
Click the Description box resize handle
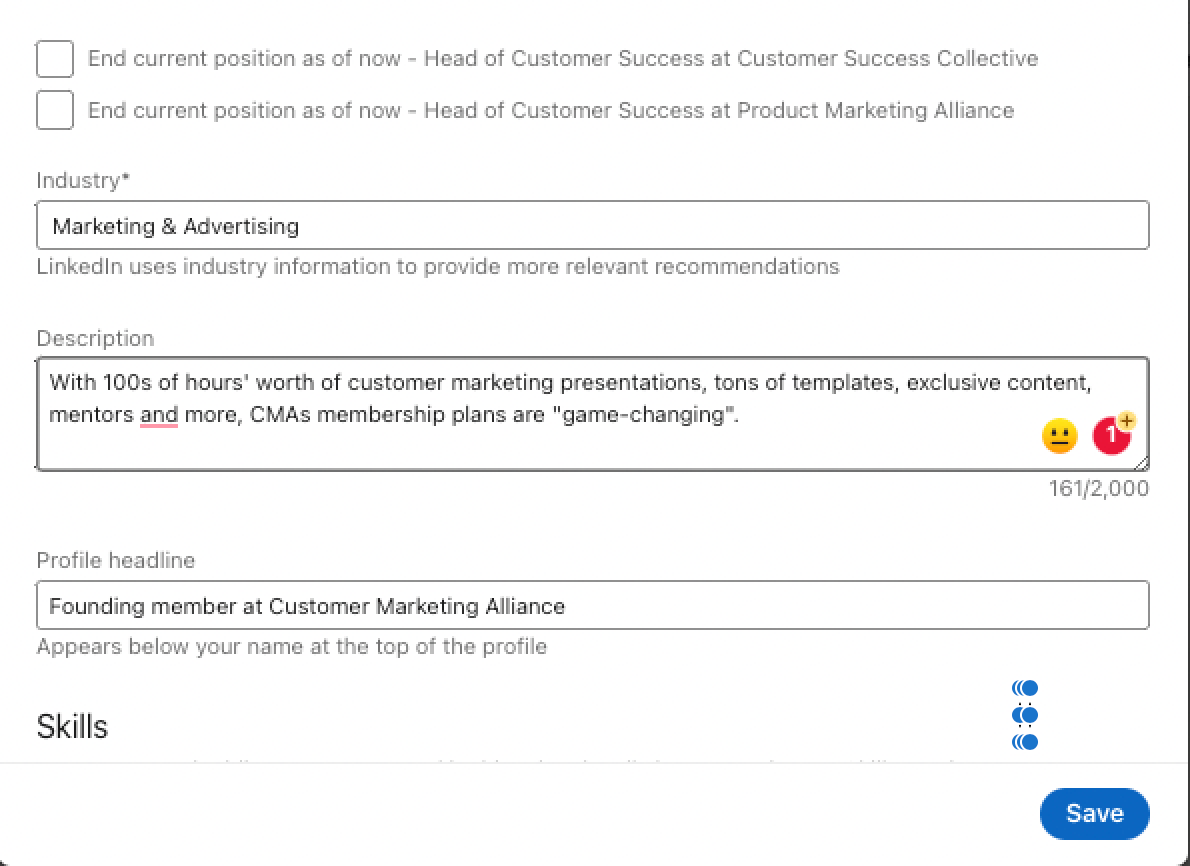point(1142,463)
